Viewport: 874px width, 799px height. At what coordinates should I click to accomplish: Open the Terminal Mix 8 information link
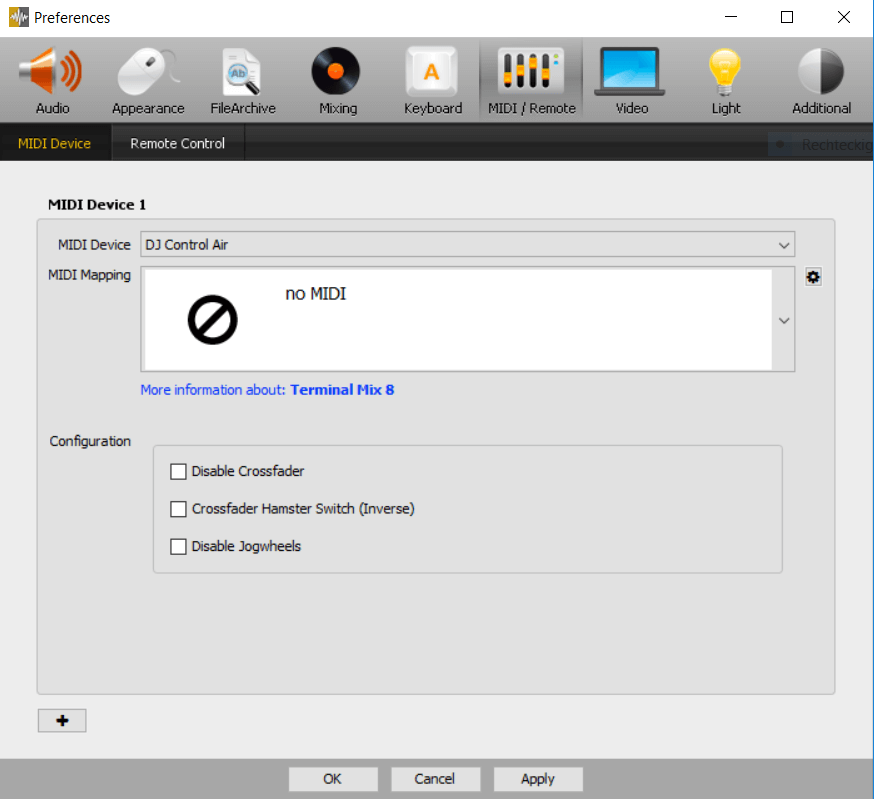coord(342,390)
